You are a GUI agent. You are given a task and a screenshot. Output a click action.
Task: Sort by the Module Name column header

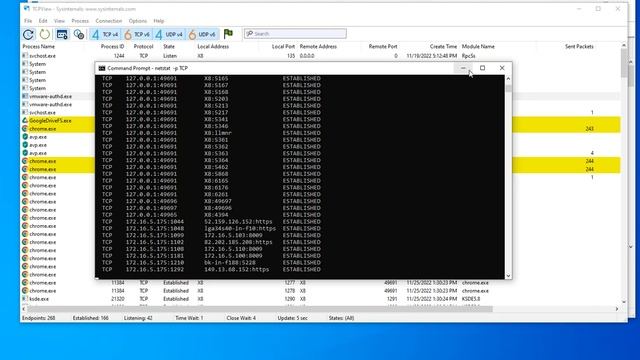point(478,47)
